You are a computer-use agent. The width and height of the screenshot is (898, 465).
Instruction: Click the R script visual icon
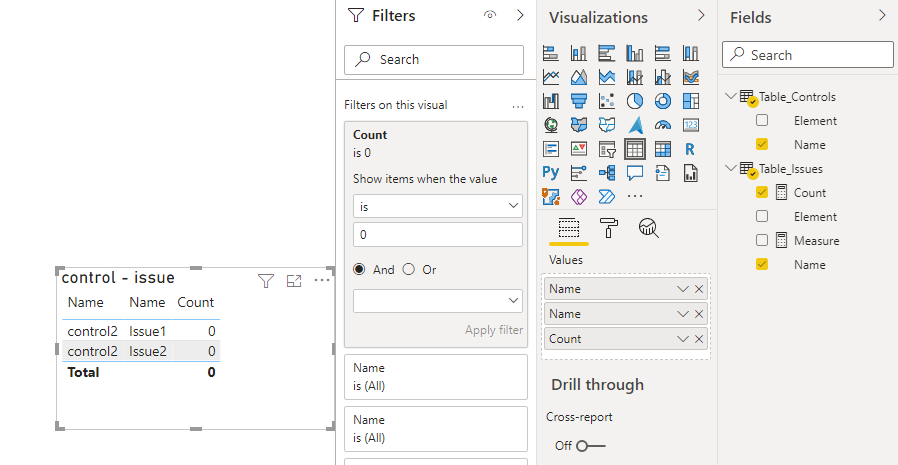point(691,149)
